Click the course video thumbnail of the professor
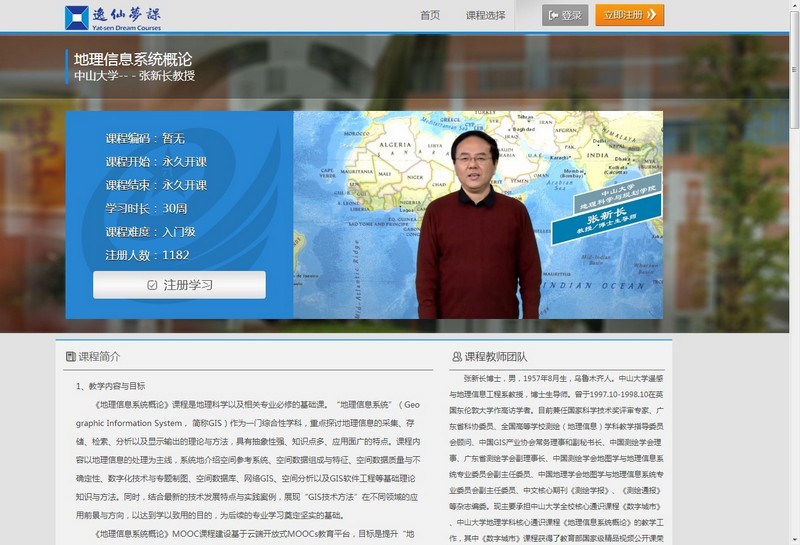The height and width of the screenshot is (545, 800). click(x=478, y=215)
